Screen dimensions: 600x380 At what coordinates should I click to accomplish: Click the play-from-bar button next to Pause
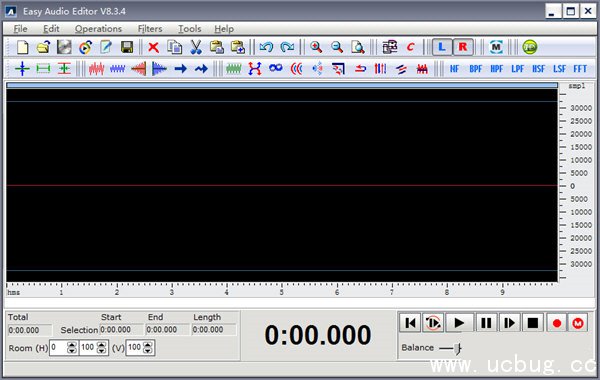(x=509, y=323)
